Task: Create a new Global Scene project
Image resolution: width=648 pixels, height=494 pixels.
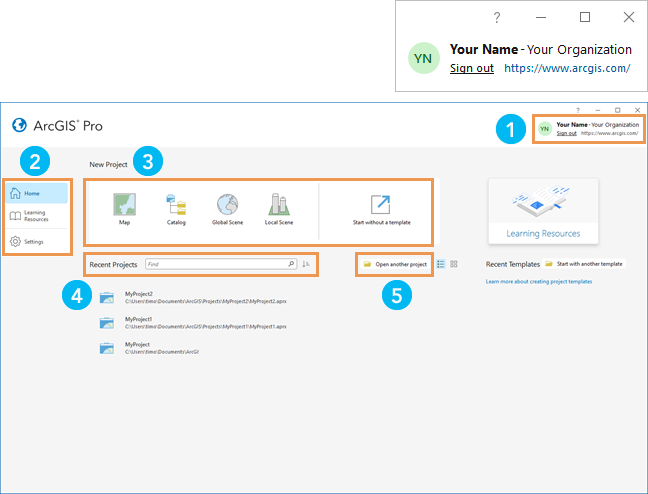Action: tap(227, 209)
